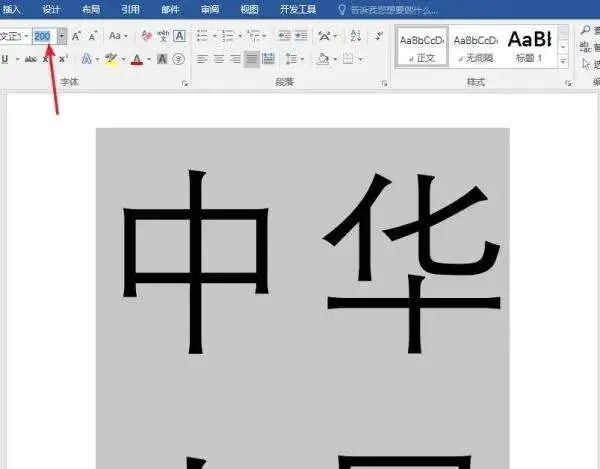Click the Increase Indent icon

click(x=301, y=36)
